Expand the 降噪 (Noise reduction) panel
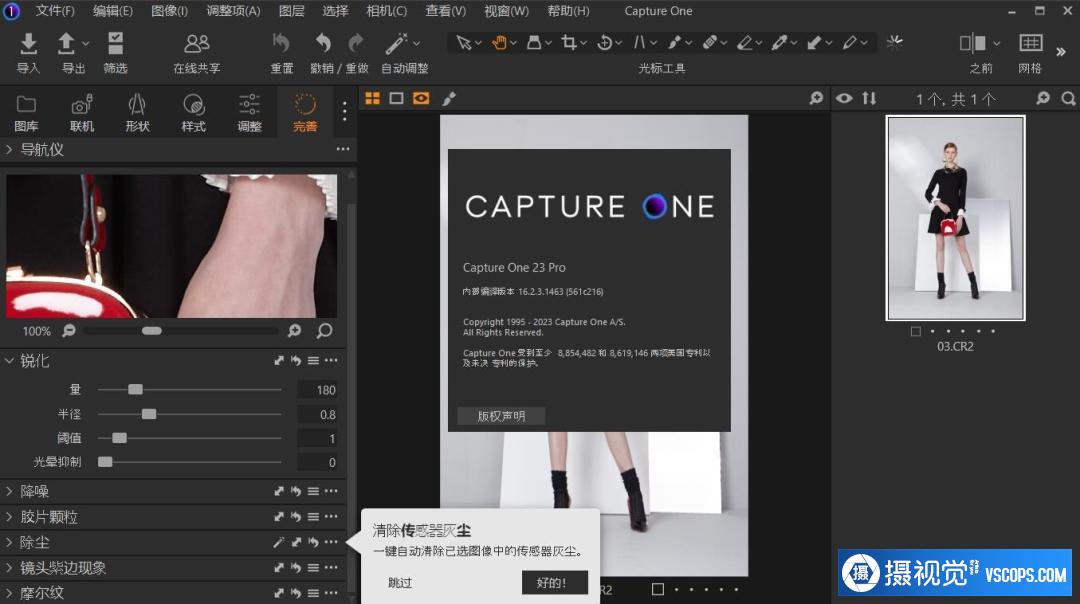The height and width of the screenshot is (604, 1080). [9, 491]
